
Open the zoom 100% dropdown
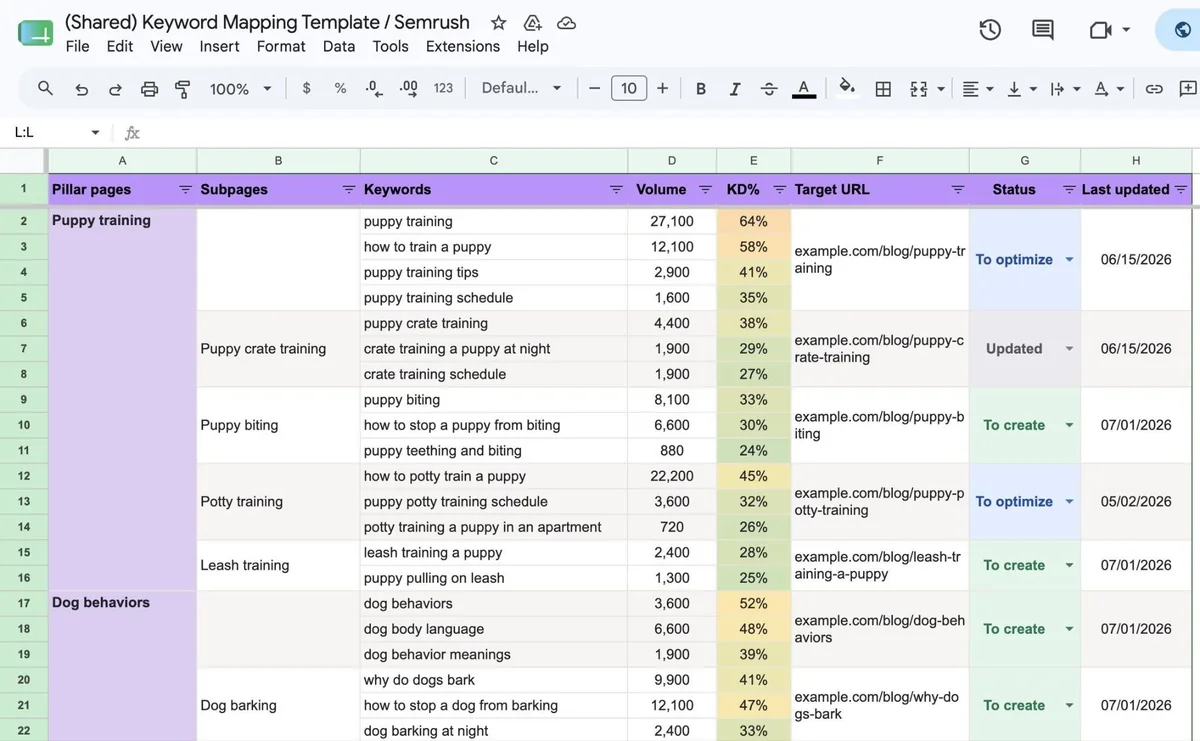[x=240, y=89]
